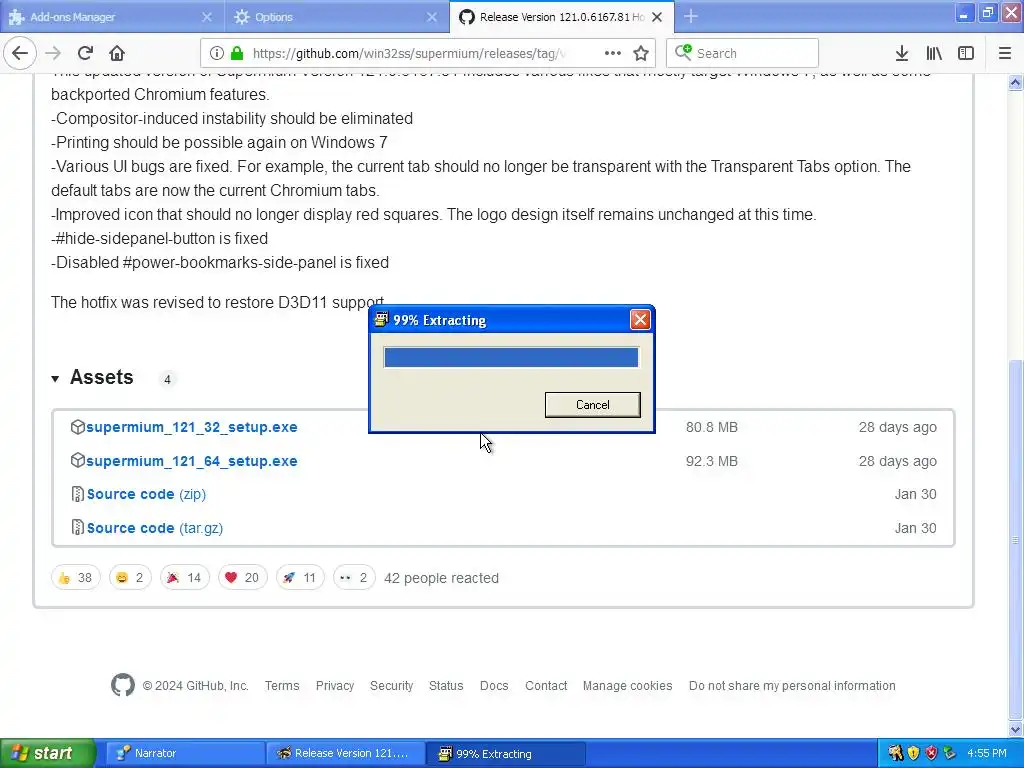Screen dimensions: 1024x768
Task: Toggle the sidebar view icon
Action: pyautogui.click(x=966, y=53)
